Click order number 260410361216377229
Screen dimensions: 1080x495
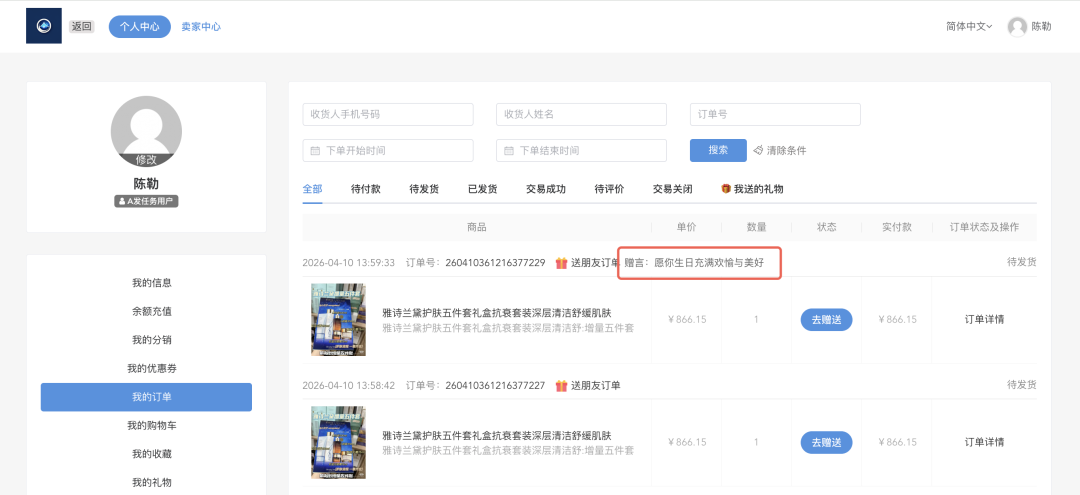(x=495, y=262)
